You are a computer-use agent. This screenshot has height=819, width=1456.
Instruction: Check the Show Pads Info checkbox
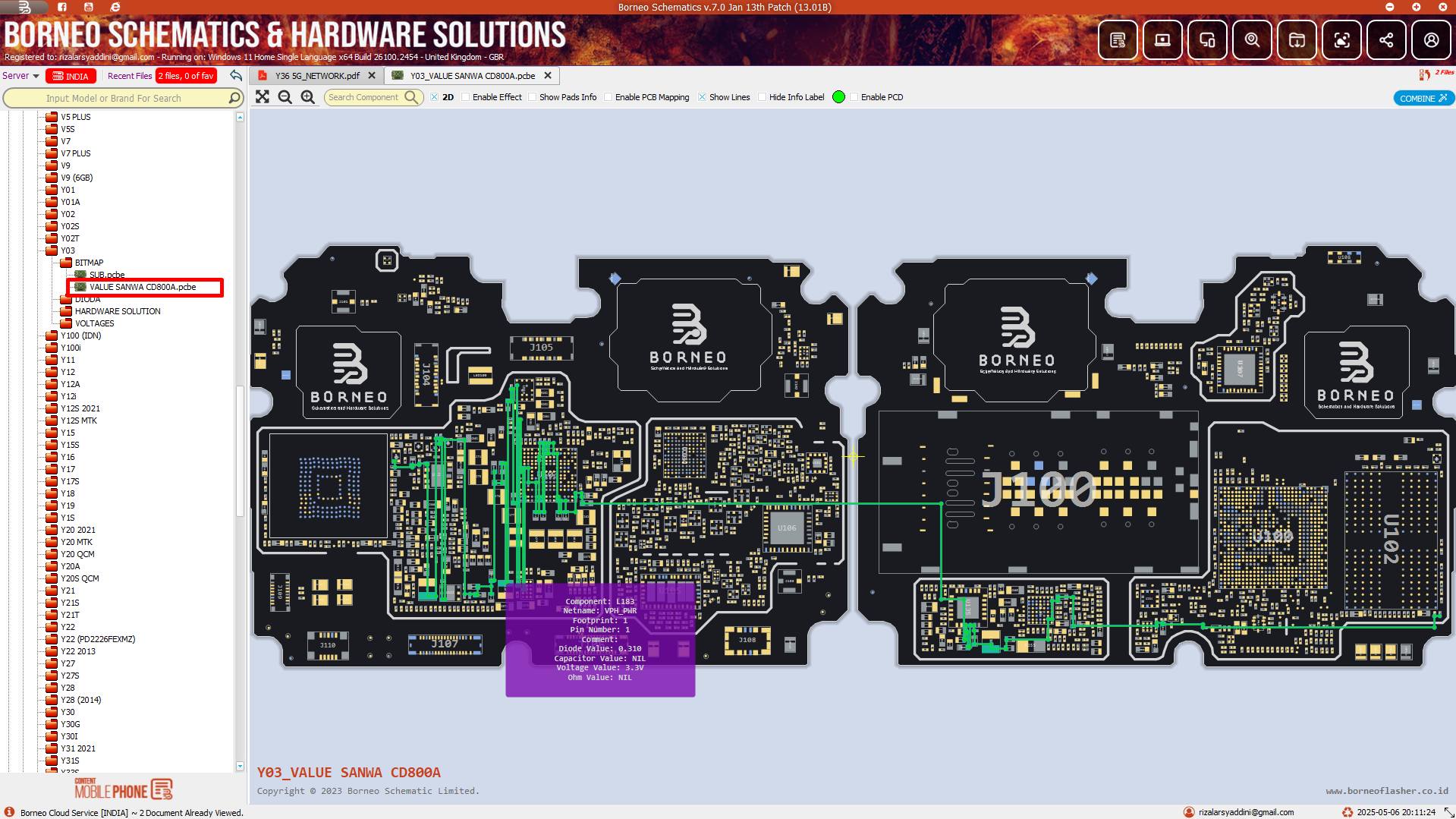point(533,97)
